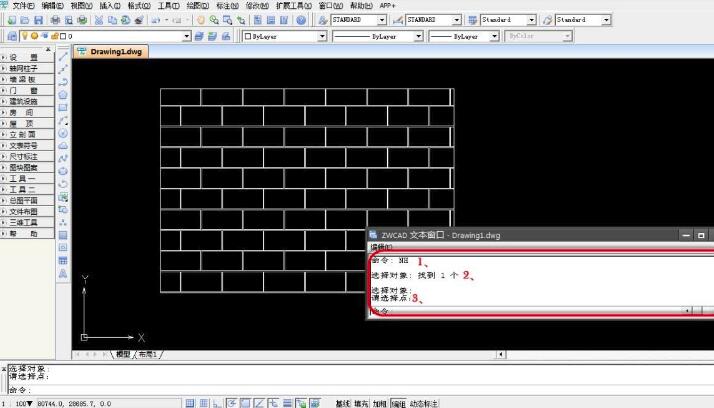Expand the 三维工具 palette section
Screen dimensions: 714x408
pos(27,222)
